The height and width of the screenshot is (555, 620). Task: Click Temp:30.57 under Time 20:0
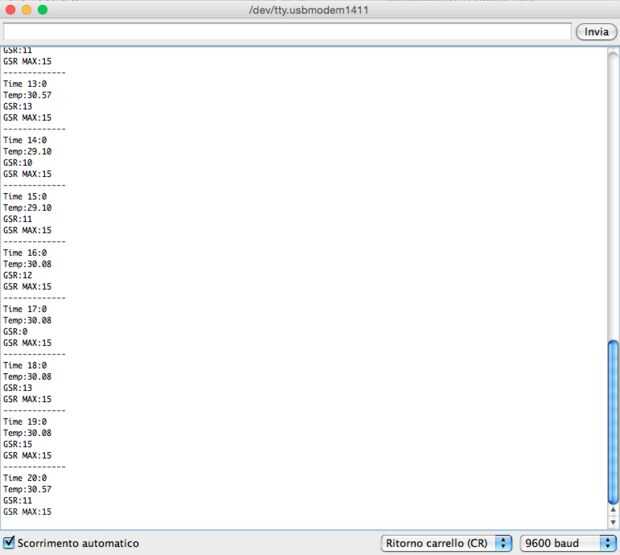coord(27,489)
